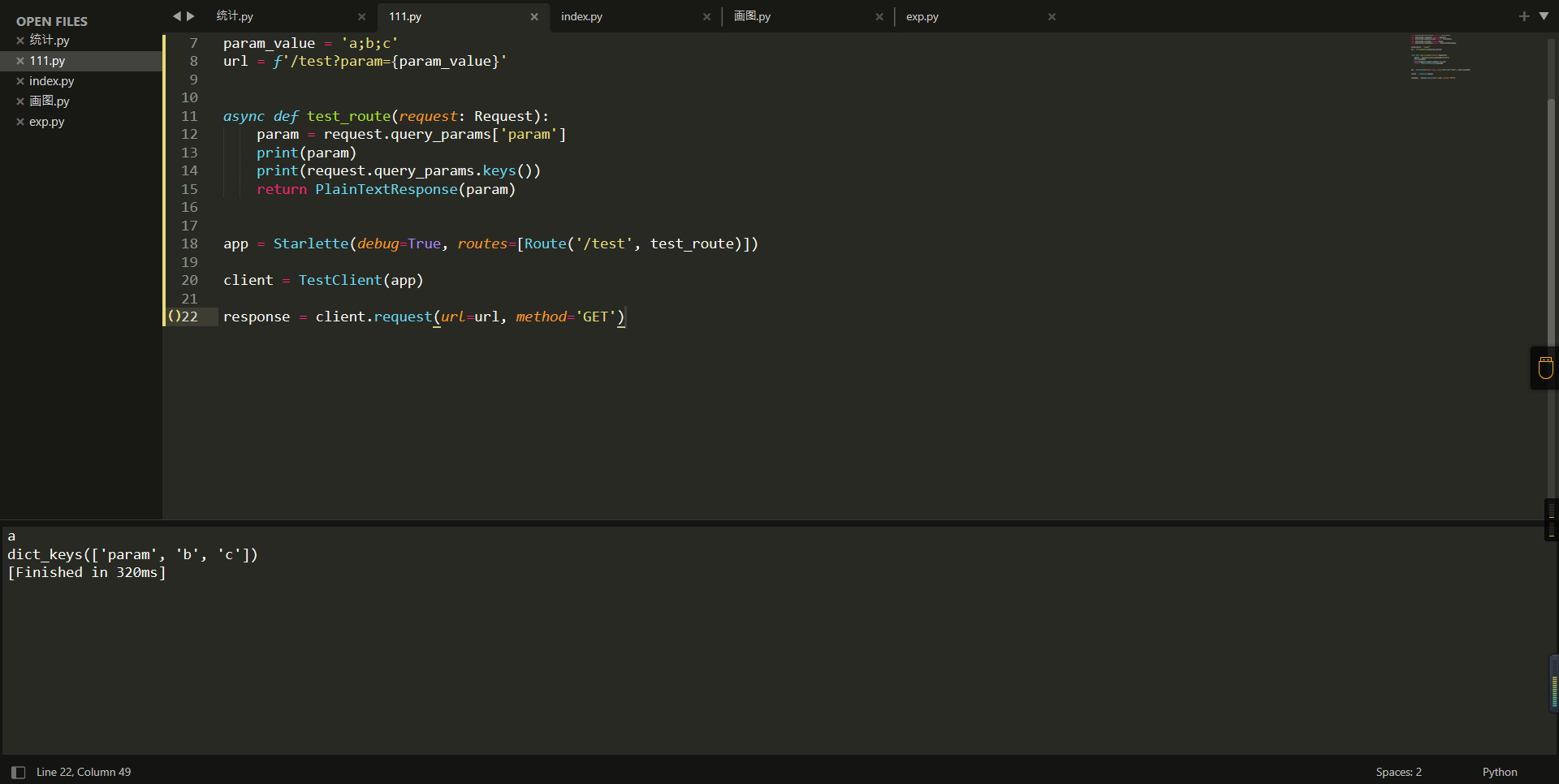1559x784 pixels.
Task: Click the 'GET' method string
Action: click(596, 317)
